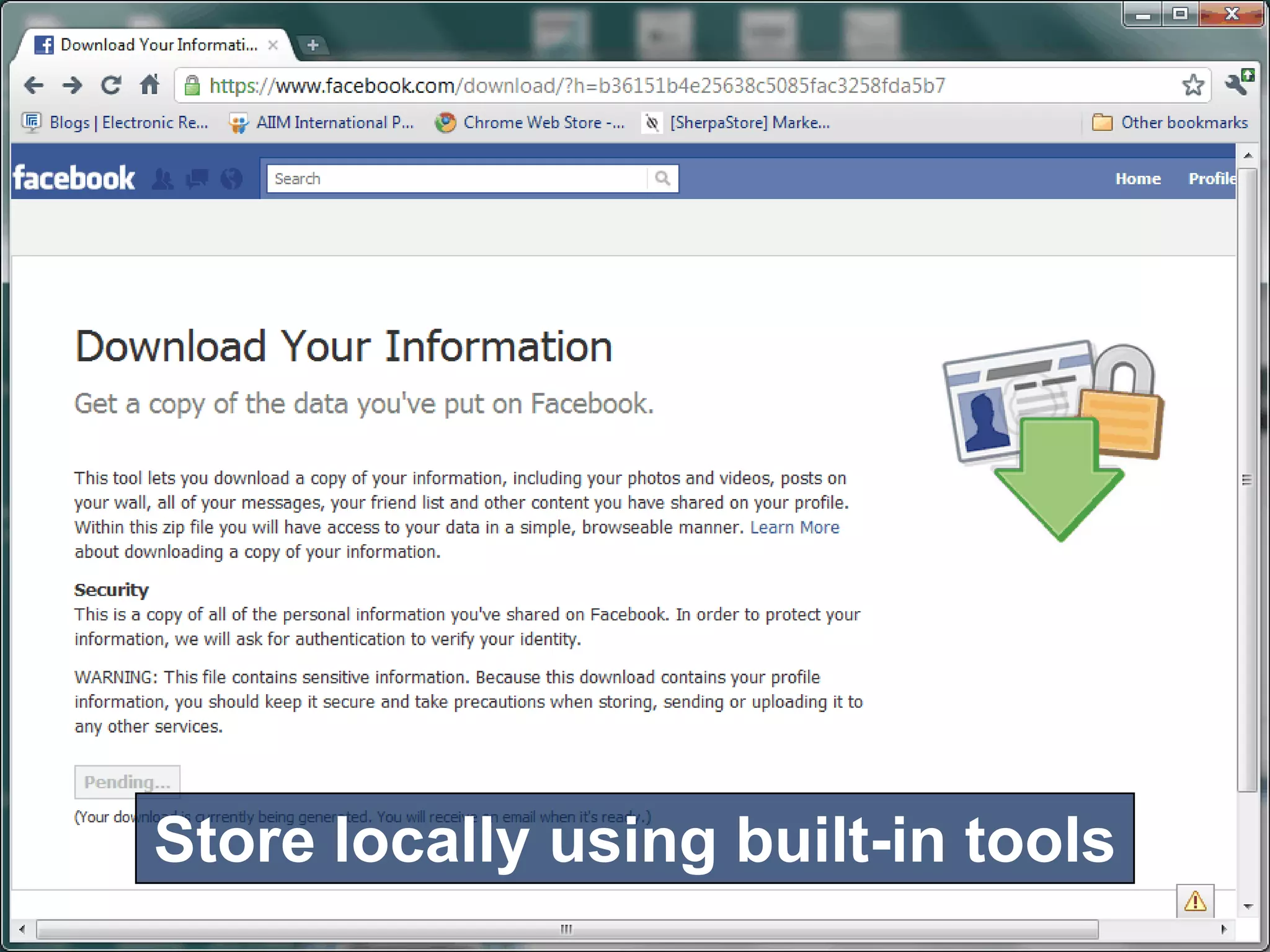
Task: Open Chrome Web Store bookmark
Action: 530,123
